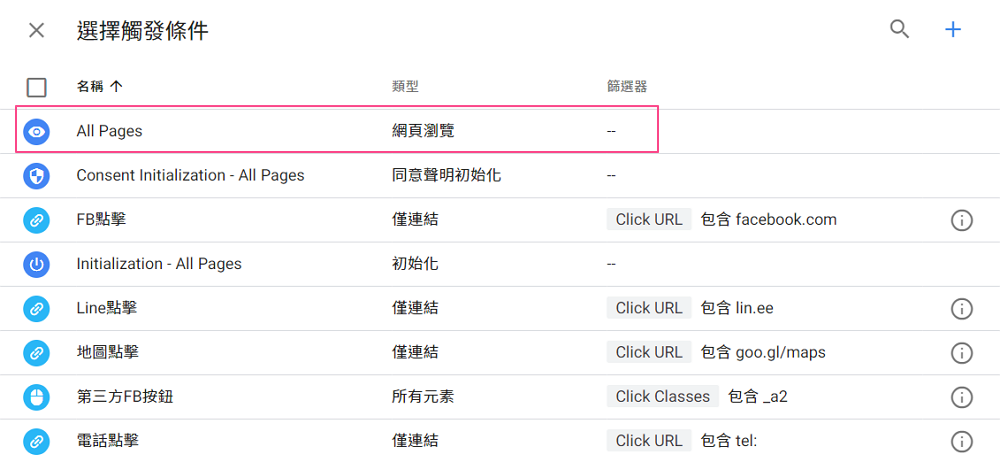The image size is (1000, 462).
Task: Select the 地圖點擊 trigger row
Action: point(500,352)
